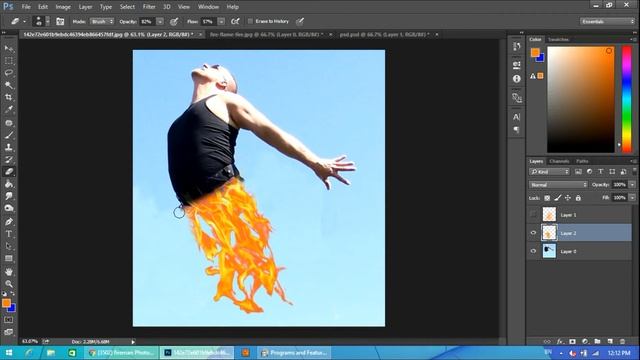Switch to the Paths tab
The image size is (640, 360).
582,161
